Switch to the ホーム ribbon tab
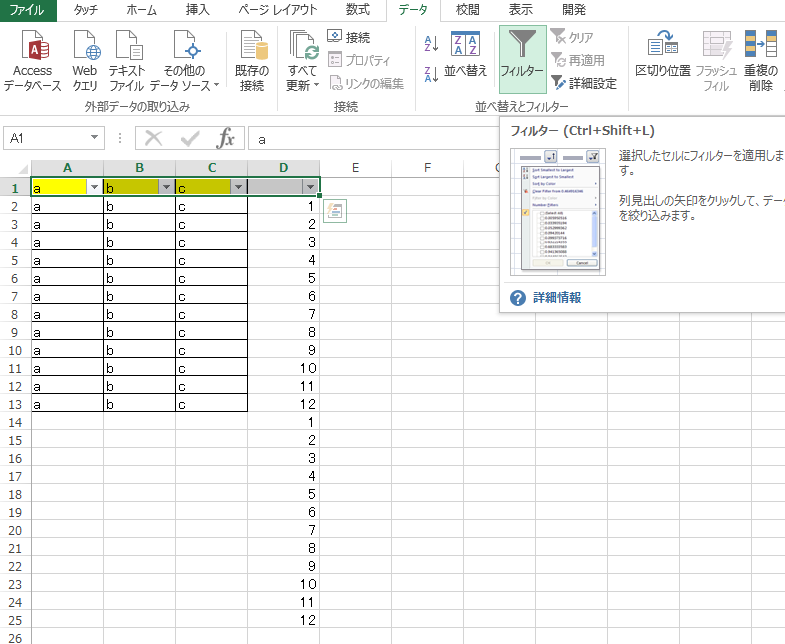Screen dimensions: 785x644 coord(141,10)
